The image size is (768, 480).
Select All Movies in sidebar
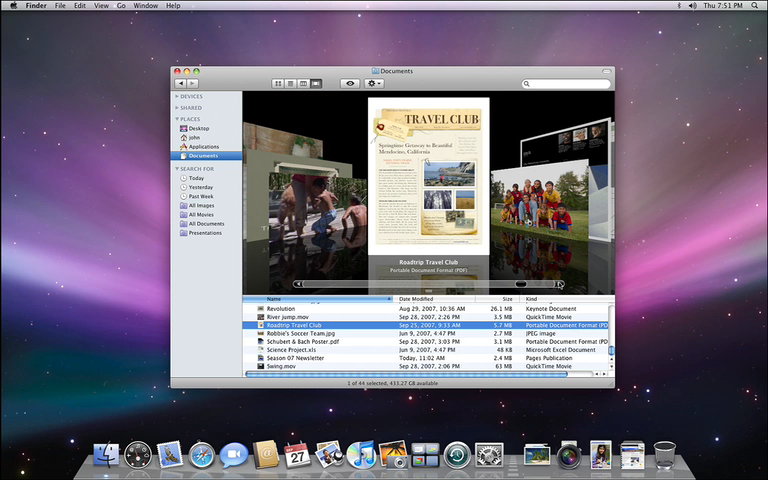pyautogui.click(x=206, y=215)
